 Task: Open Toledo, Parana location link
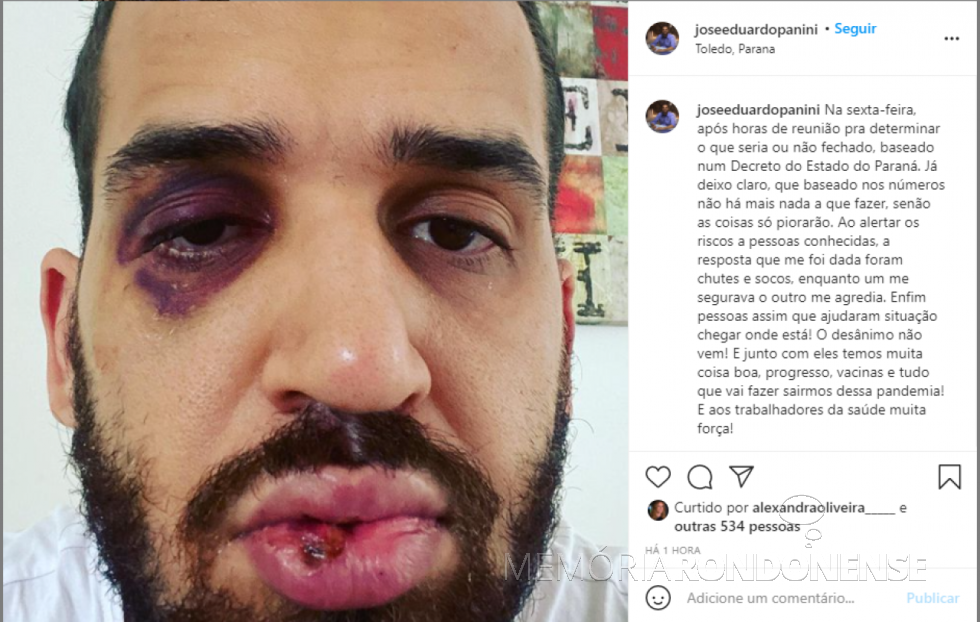point(735,49)
